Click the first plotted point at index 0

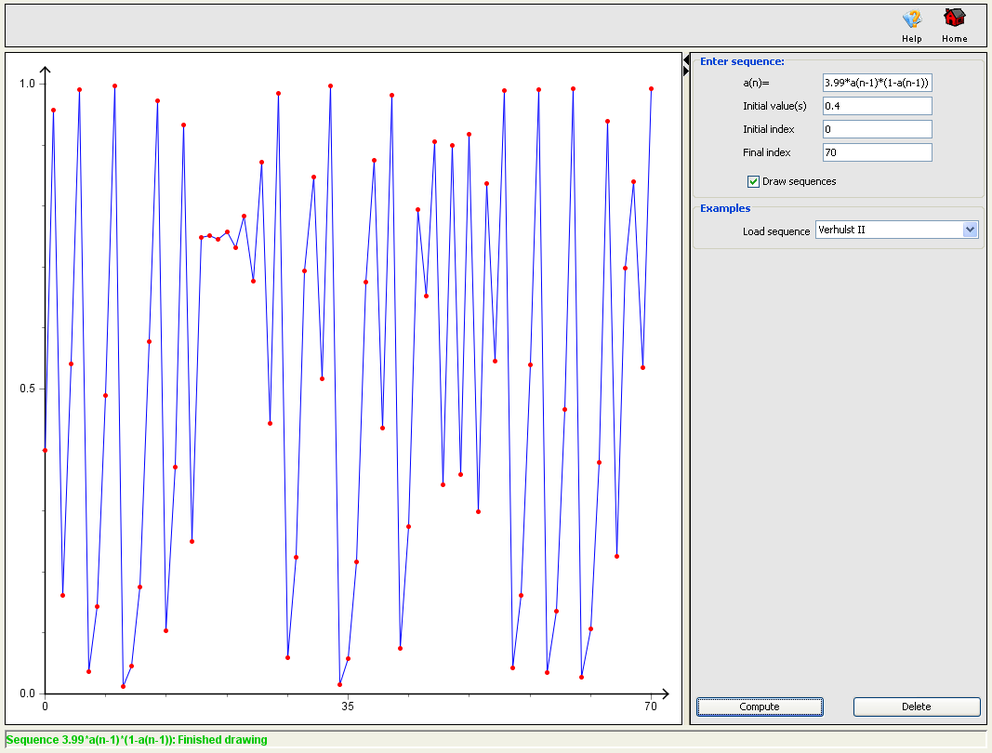[45, 450]
